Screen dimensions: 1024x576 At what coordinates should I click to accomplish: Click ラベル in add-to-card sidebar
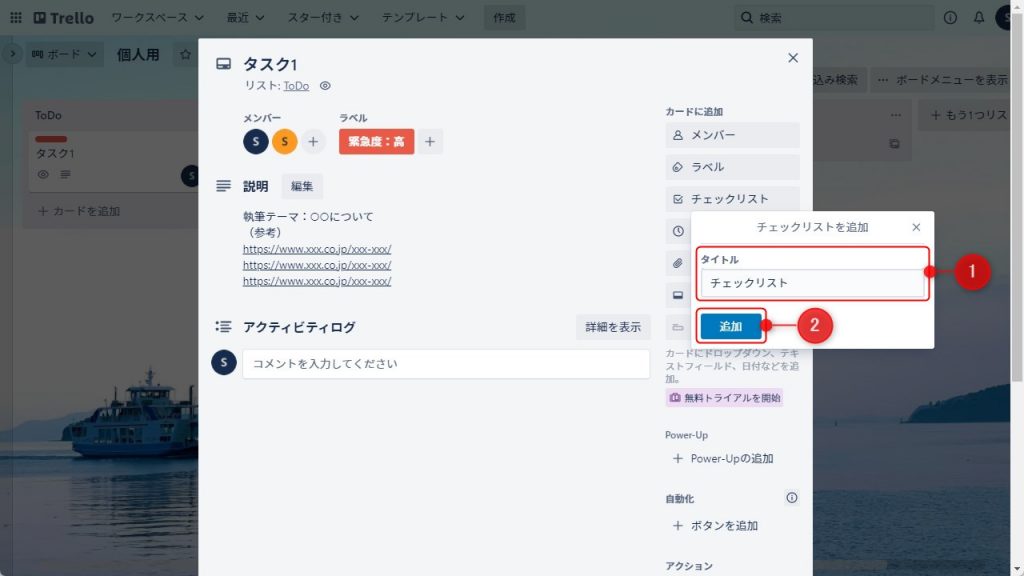coord(732,167)
